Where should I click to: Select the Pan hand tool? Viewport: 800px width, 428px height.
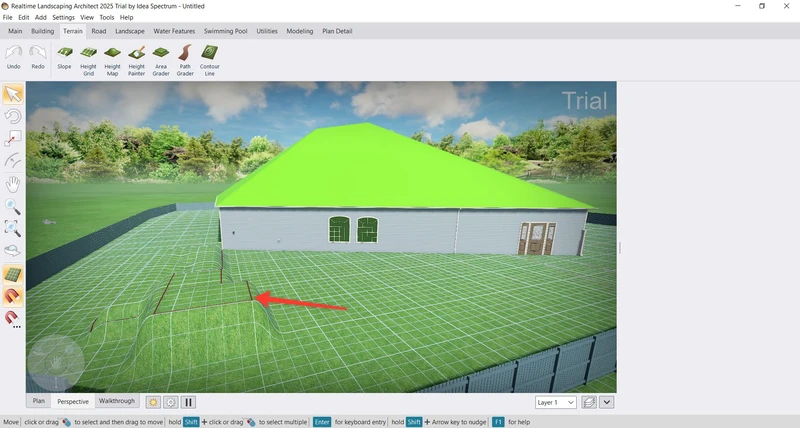pyautogui.click(x=13, y=184)
